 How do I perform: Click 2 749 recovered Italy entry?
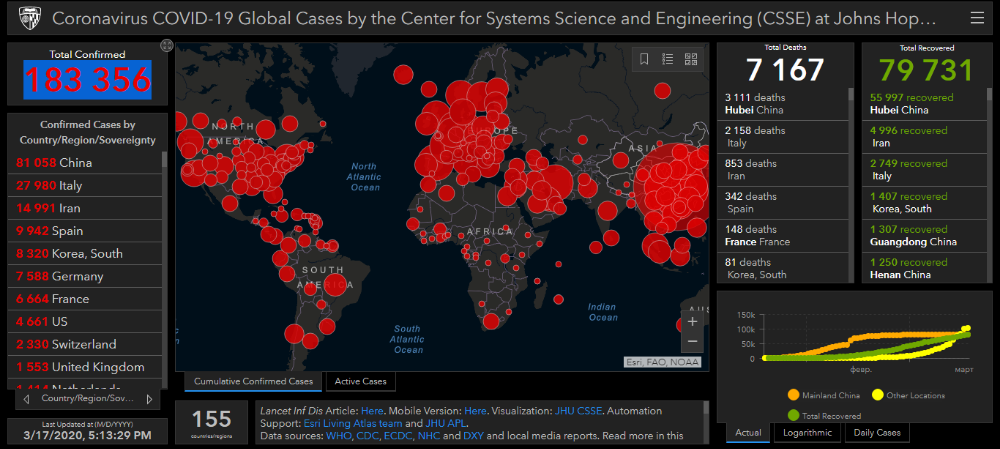[925, 170]
